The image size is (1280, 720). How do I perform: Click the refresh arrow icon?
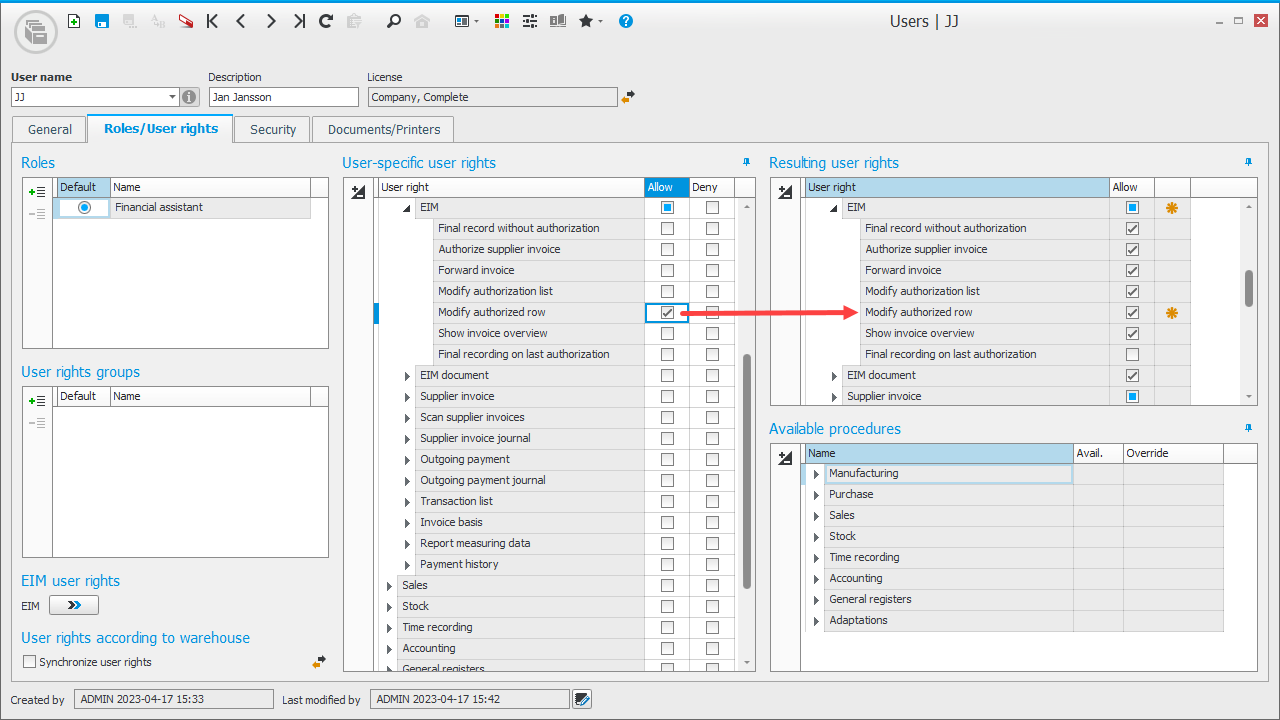point(326,21)
